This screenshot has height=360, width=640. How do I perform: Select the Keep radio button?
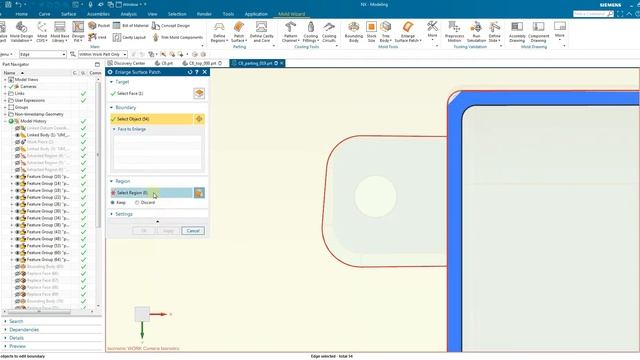click(x=113, y=202)
